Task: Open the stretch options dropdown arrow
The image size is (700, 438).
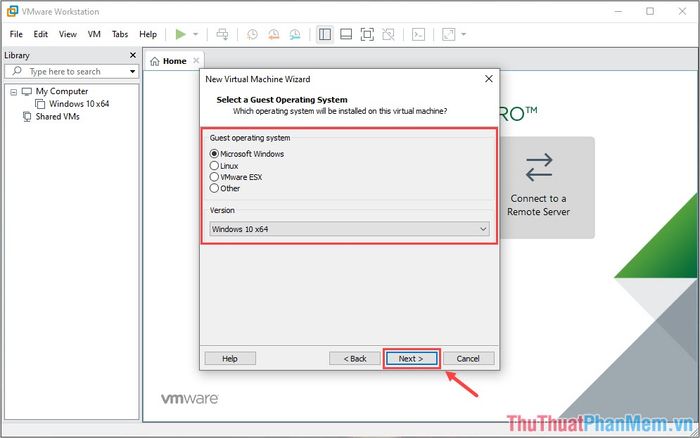Action: [x=463, y=34]
